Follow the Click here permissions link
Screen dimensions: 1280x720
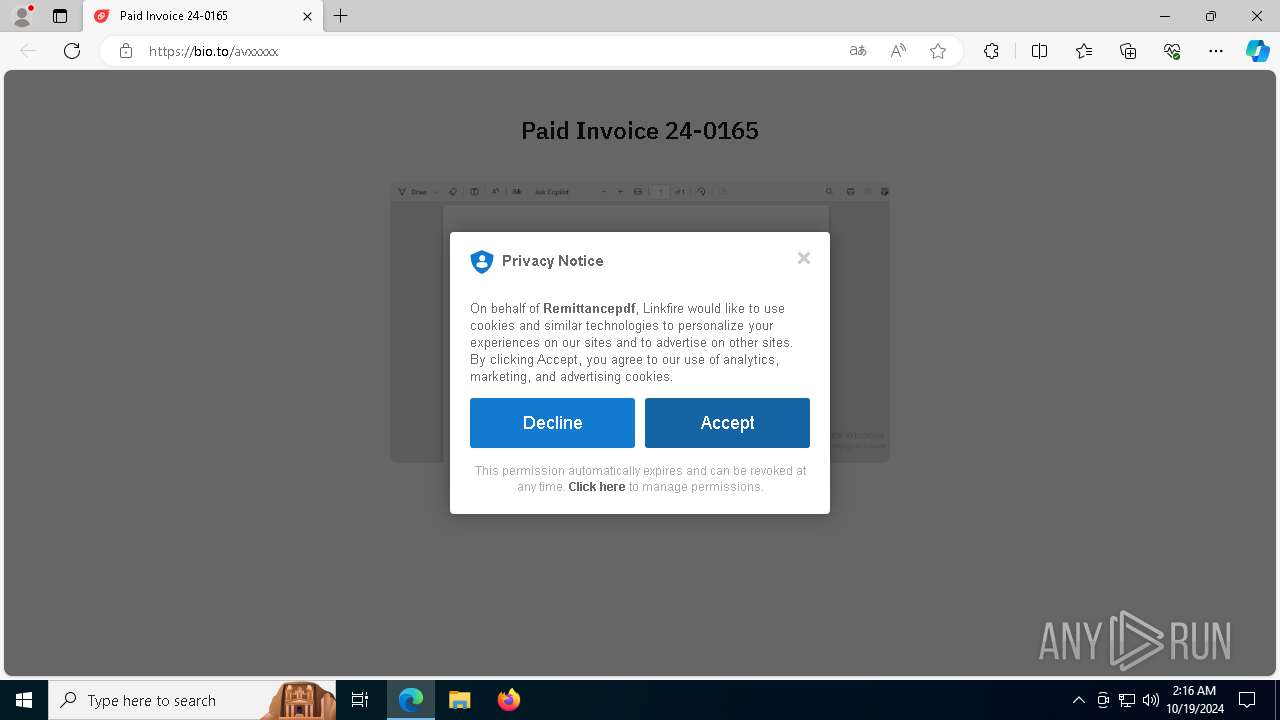pos(597,487)
